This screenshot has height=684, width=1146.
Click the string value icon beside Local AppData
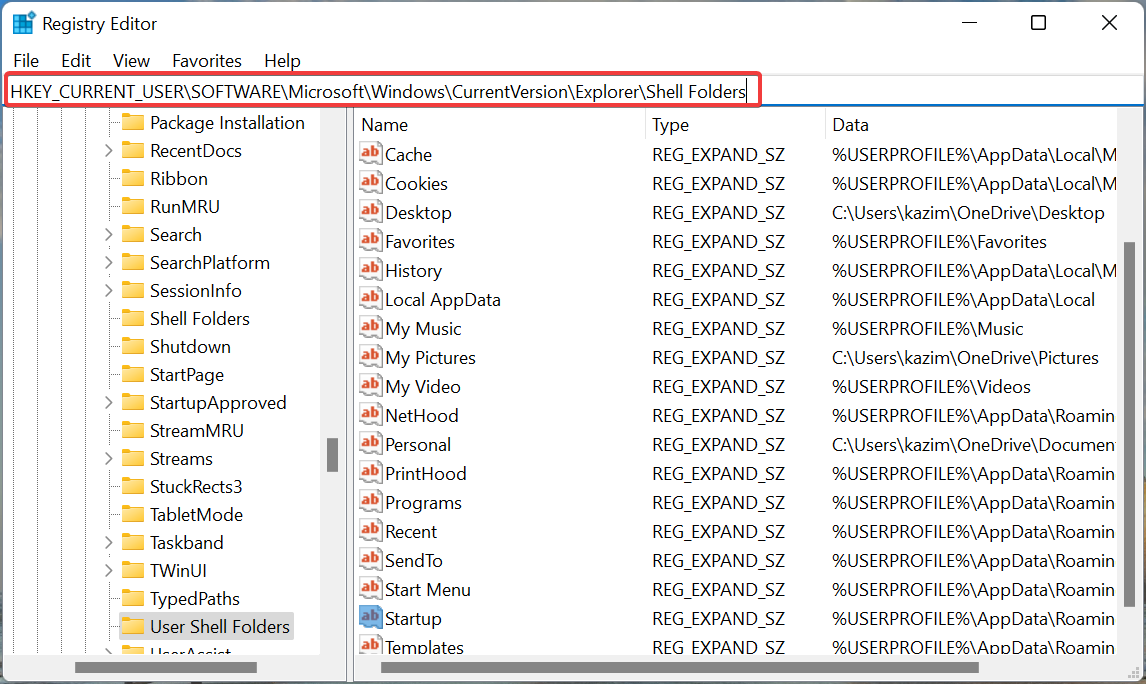click(x=371, y=299)
